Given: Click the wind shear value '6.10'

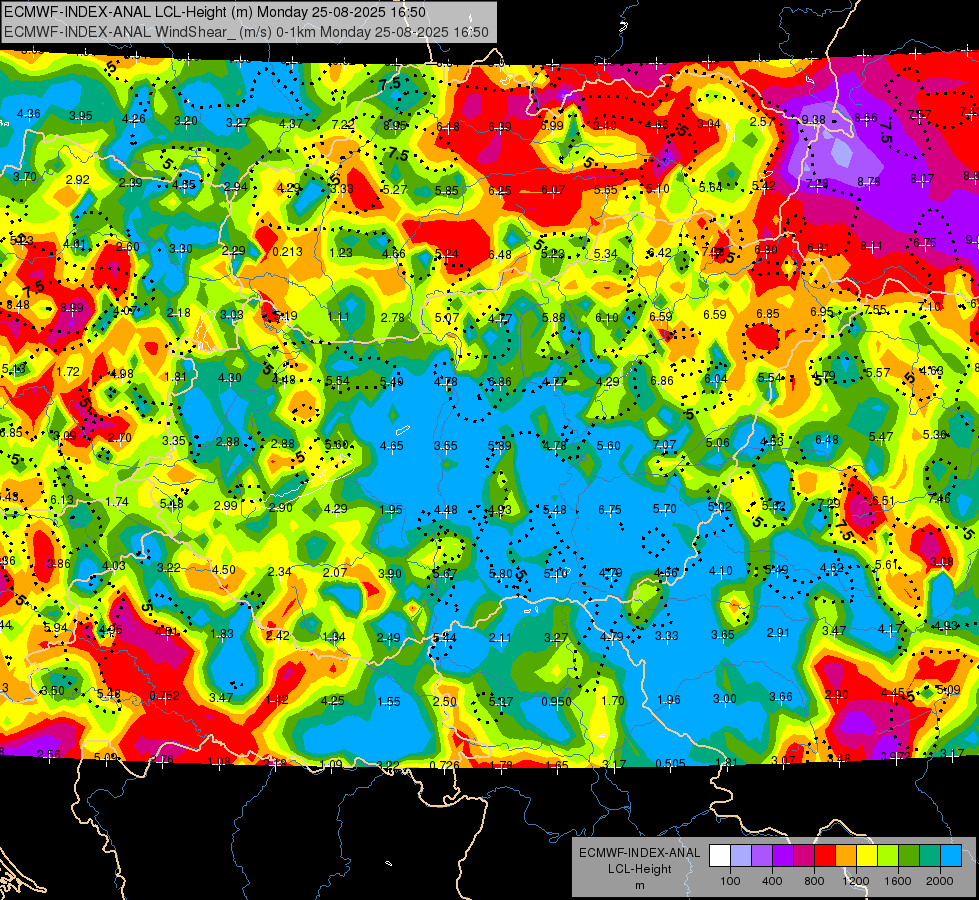Looking at the screenshot, I should pyautogui.click(x=607, y=318).
